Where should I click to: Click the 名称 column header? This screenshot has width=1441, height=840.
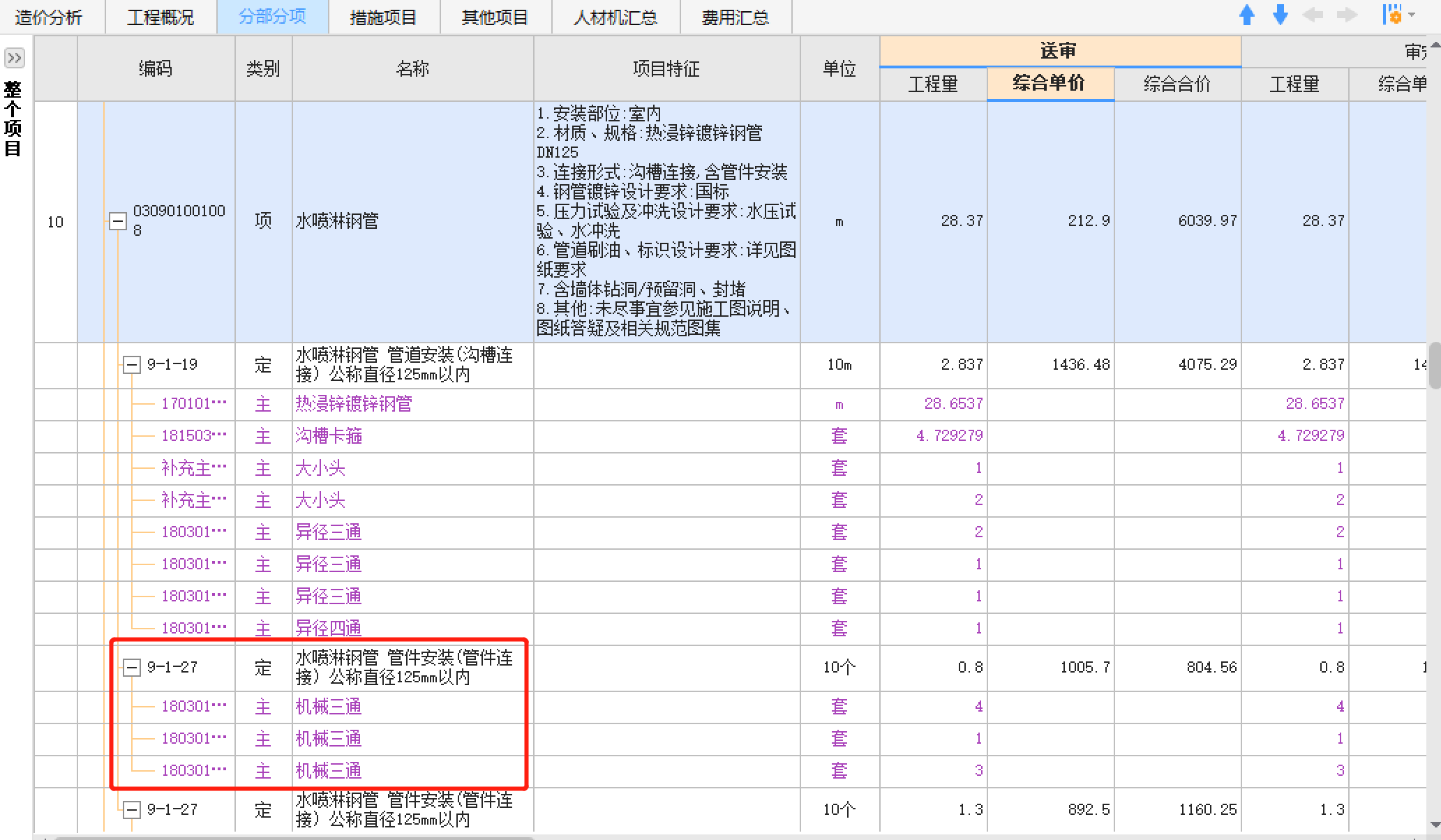click(412, 68)
